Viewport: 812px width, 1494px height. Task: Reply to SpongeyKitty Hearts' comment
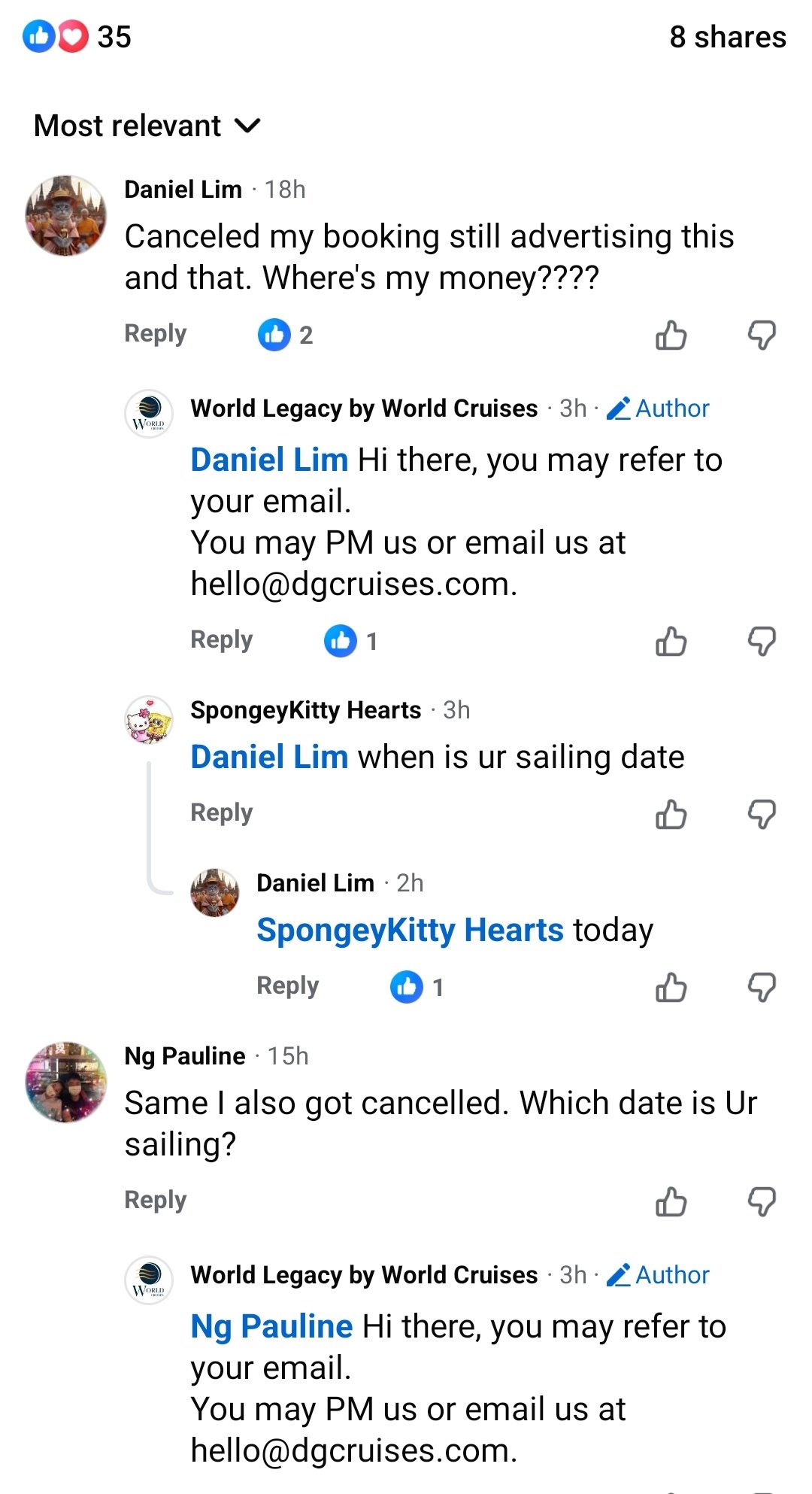(x=221, y=812)
